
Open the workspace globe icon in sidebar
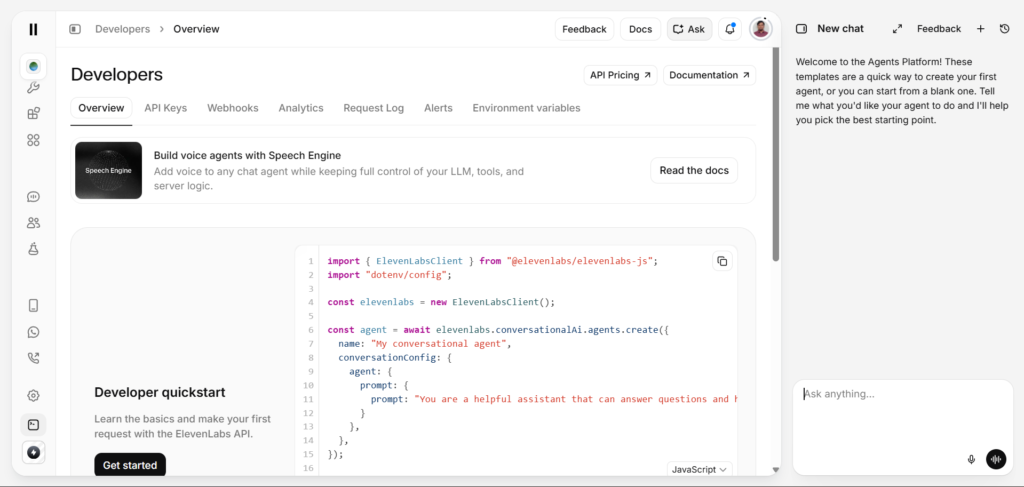coord(33,67)
